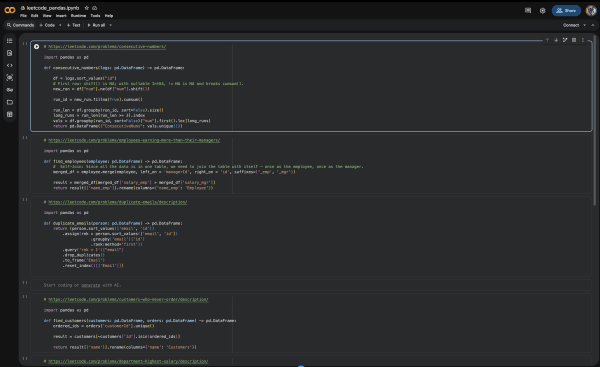
Task: Expand the Code cell options dropdown arrow
Action: 60,25
